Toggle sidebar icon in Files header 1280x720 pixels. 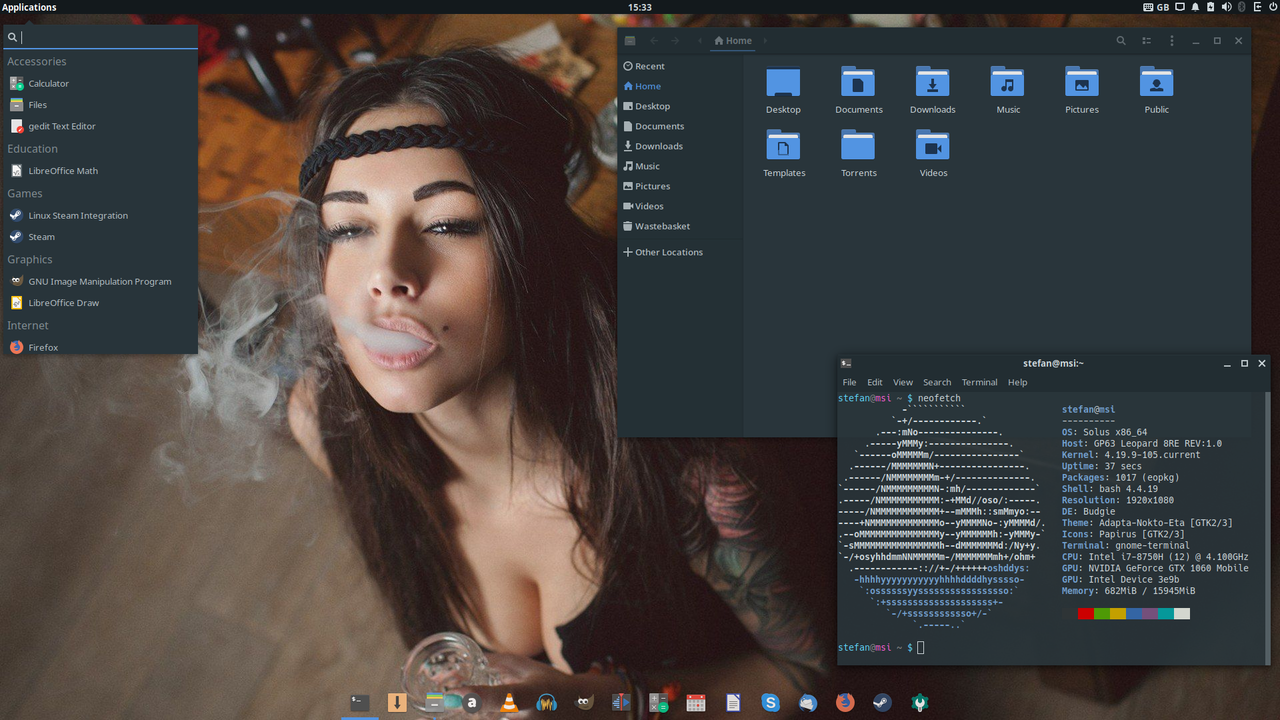tap(629, 41)
